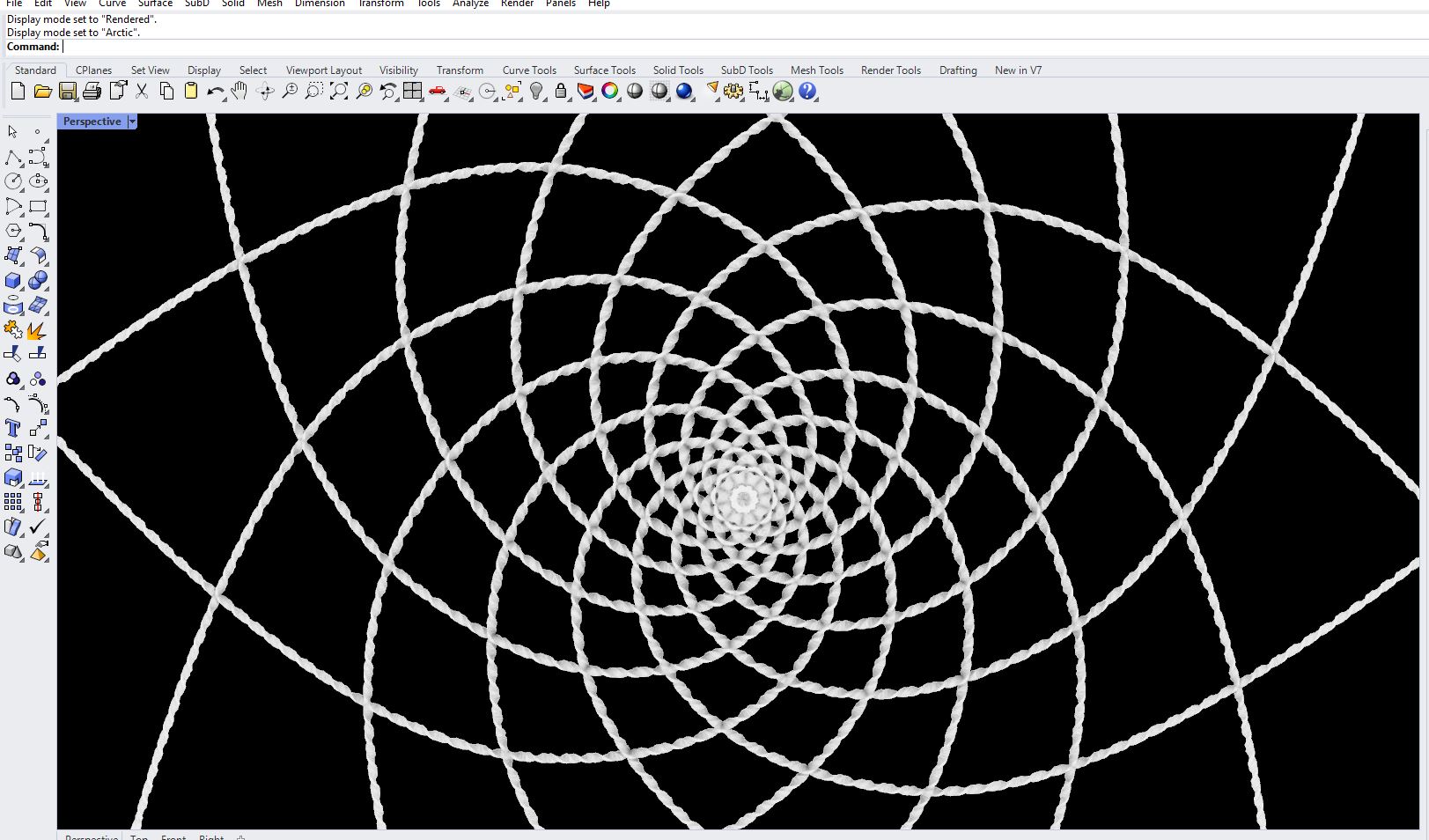The image size is (1429, 840).
Task: Click the Zoom Extents icon
Action: click(339, 92)
